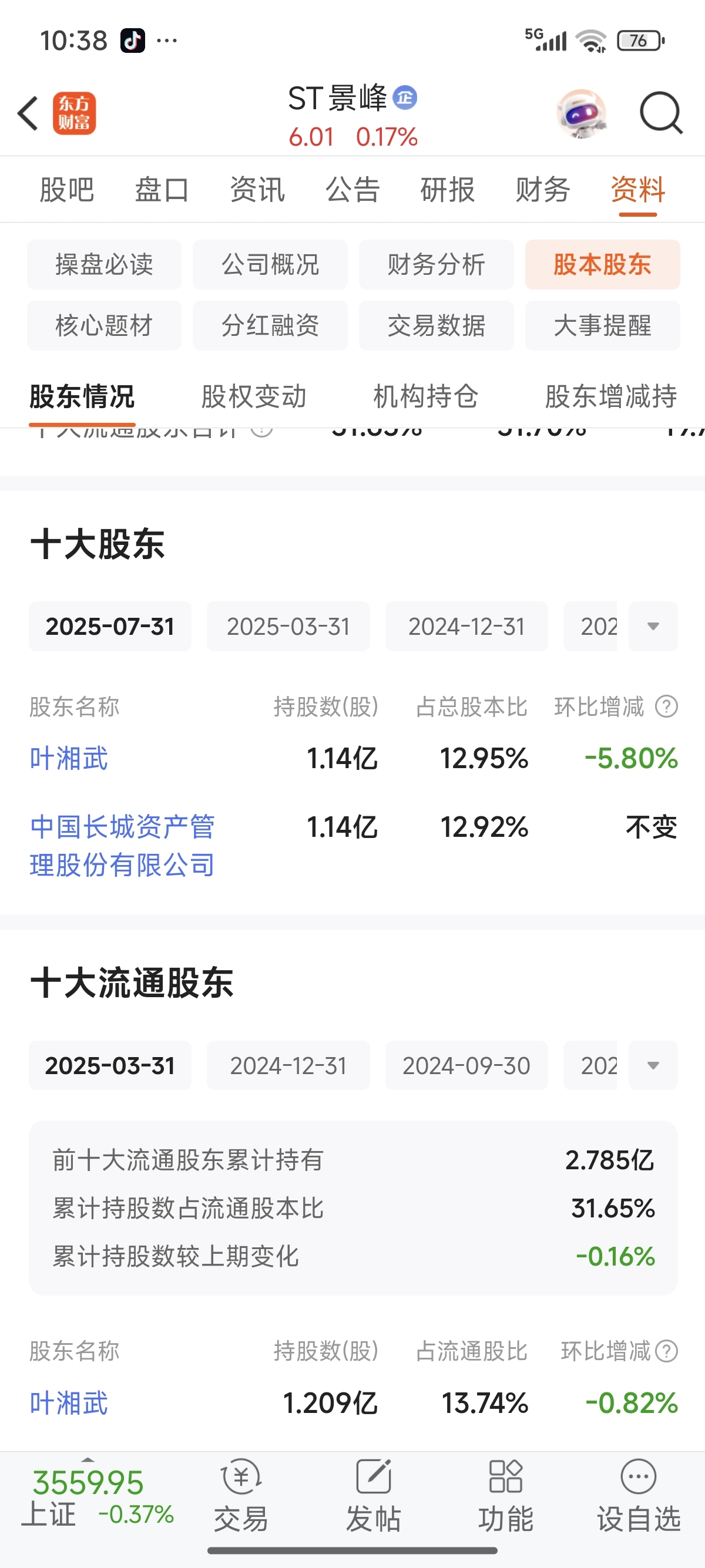Select 2024-12-31 under 十大股东

[467, 627]
